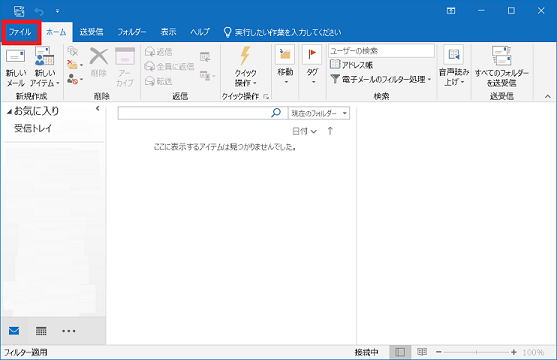Viewport: 557px width, 360px height.
Task: Click the send/receive quick access icon
Action: tap(19, 11)
